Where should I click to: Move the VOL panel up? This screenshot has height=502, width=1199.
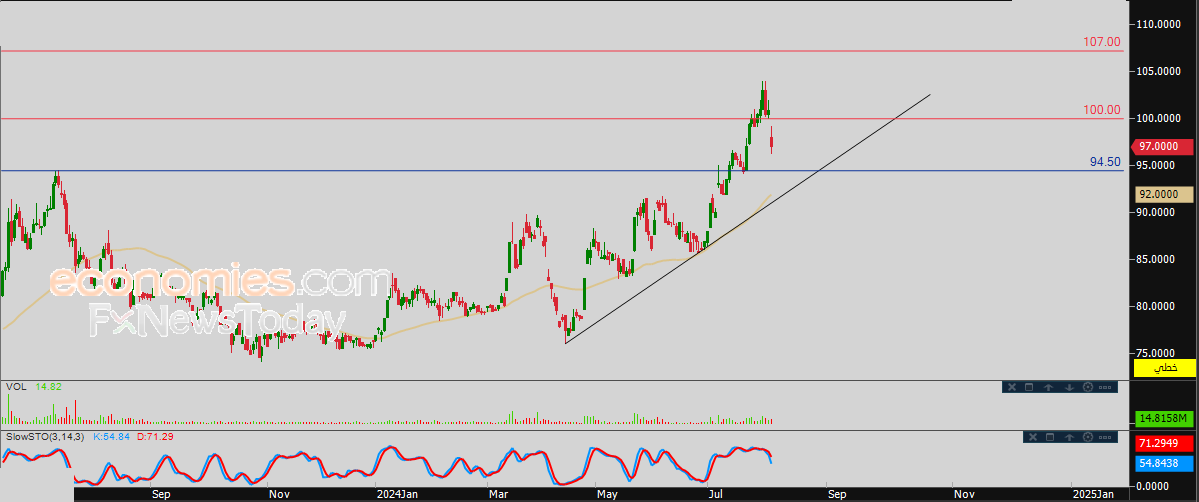pos(1048,388)
